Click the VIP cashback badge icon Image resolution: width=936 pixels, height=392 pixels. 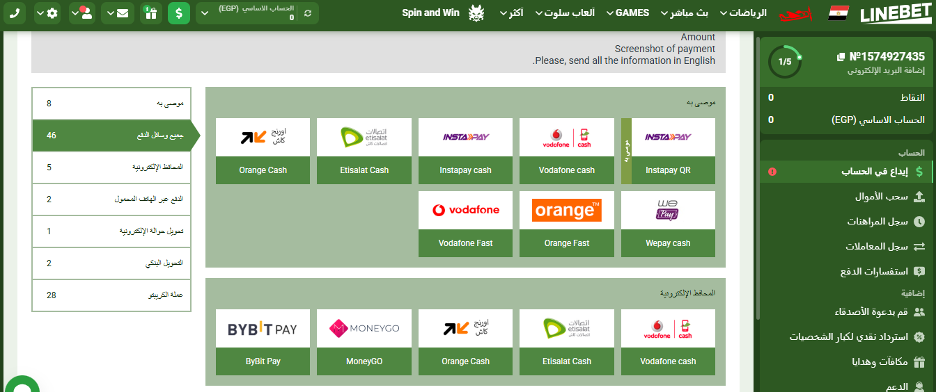click(919, 337)
